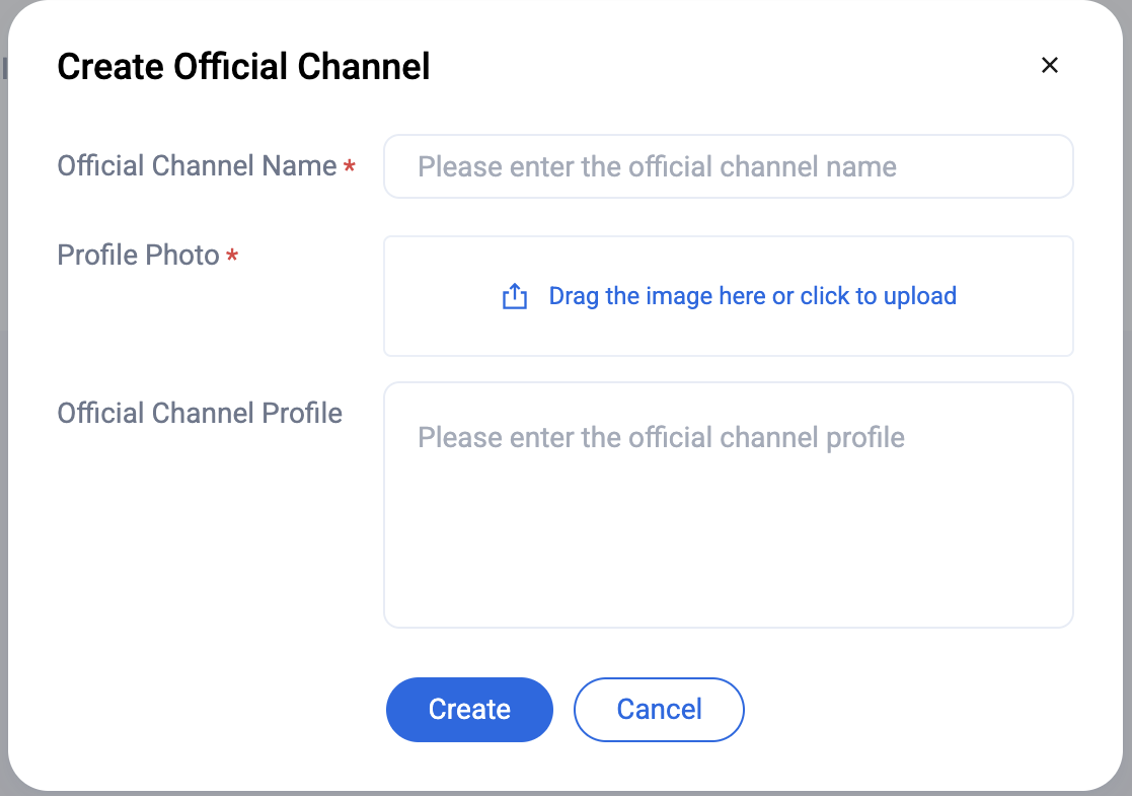Click the Official Channel Name label

coord(197,166)
